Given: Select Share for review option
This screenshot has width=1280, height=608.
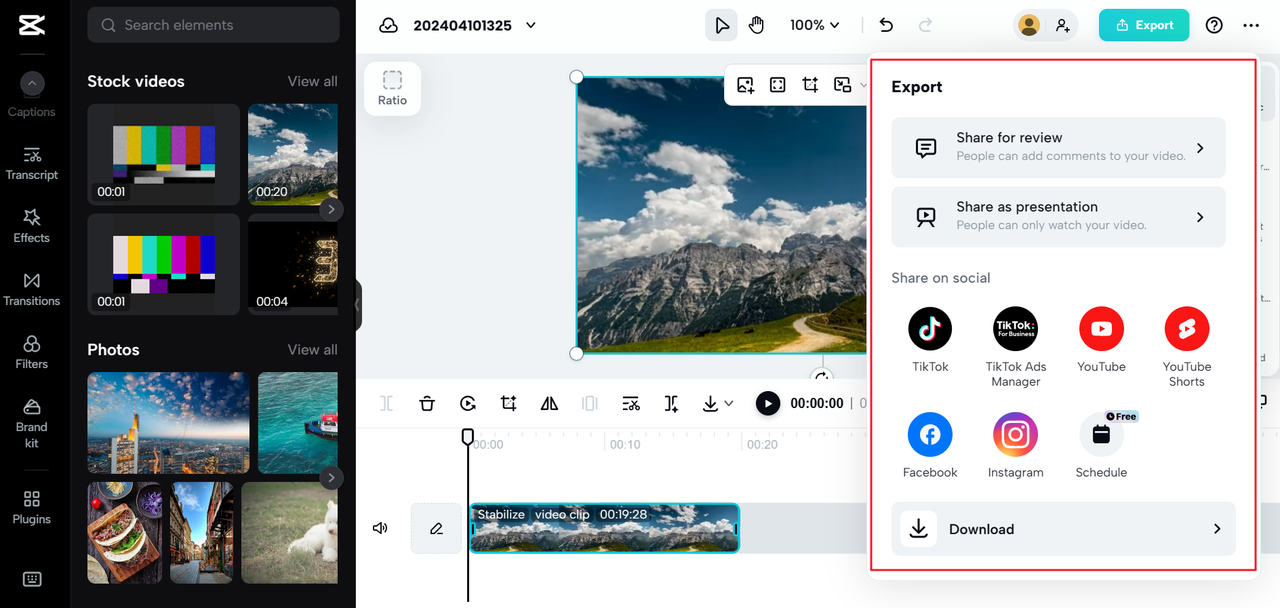Looking at the screenshot, I should 1058,147.
